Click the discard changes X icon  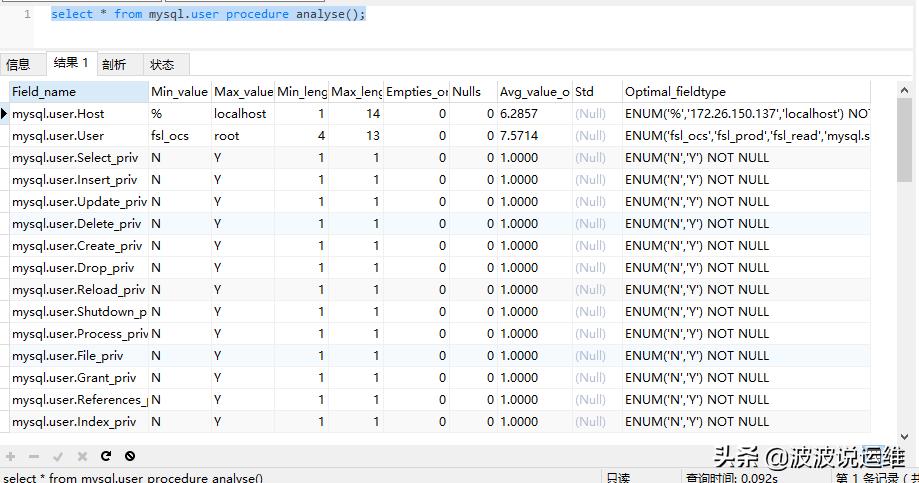82,456
